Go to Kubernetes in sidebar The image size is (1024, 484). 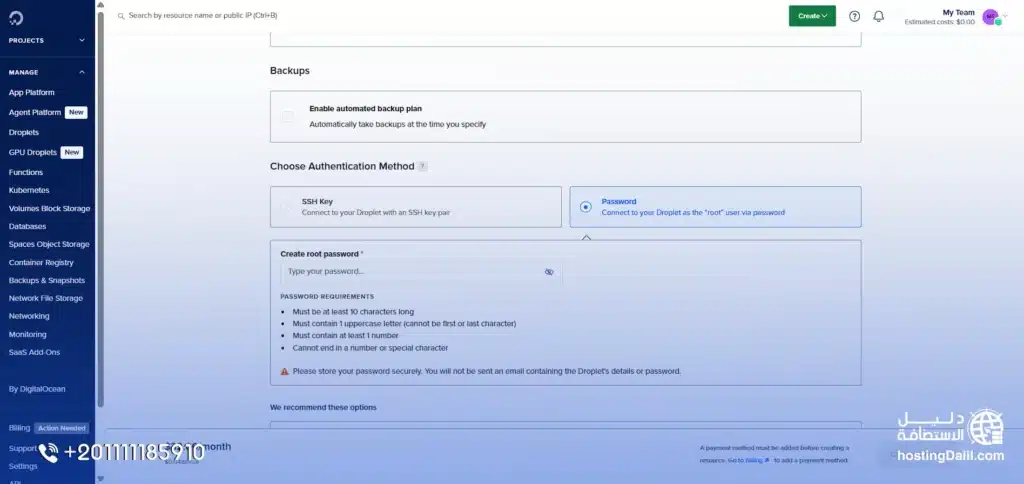(29, 190)
